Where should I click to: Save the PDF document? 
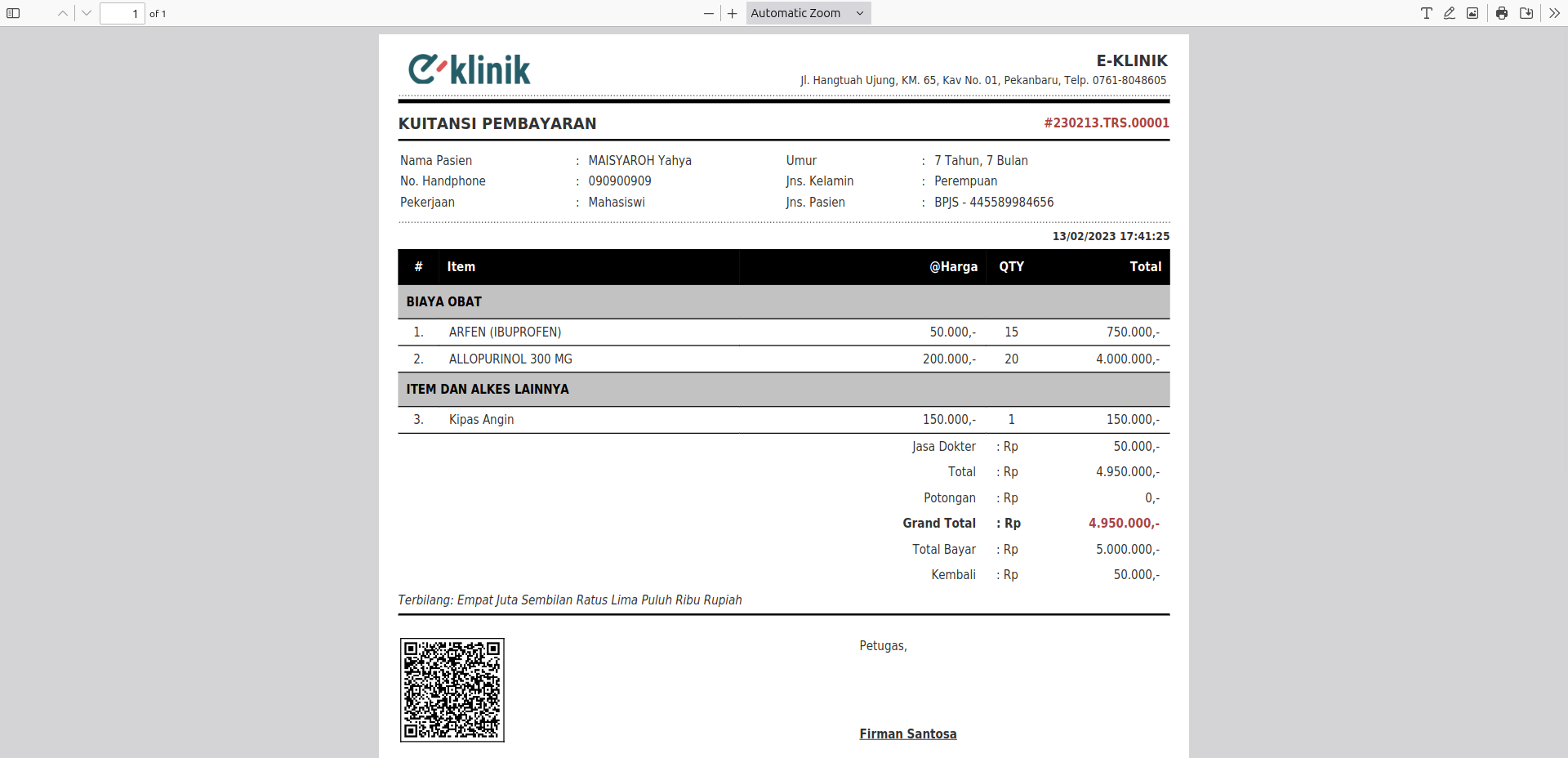click(x=1526, y=13)
